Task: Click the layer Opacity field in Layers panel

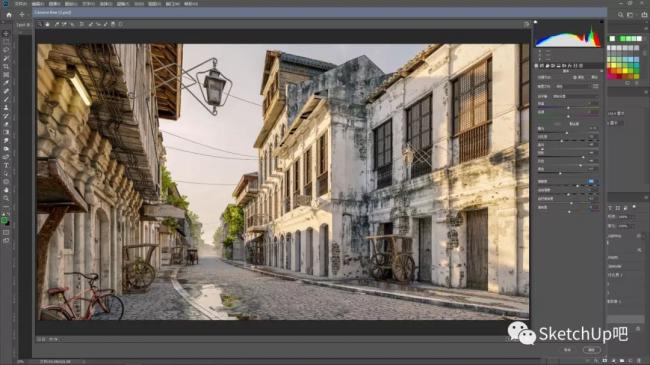Action: tap(624, 217)
